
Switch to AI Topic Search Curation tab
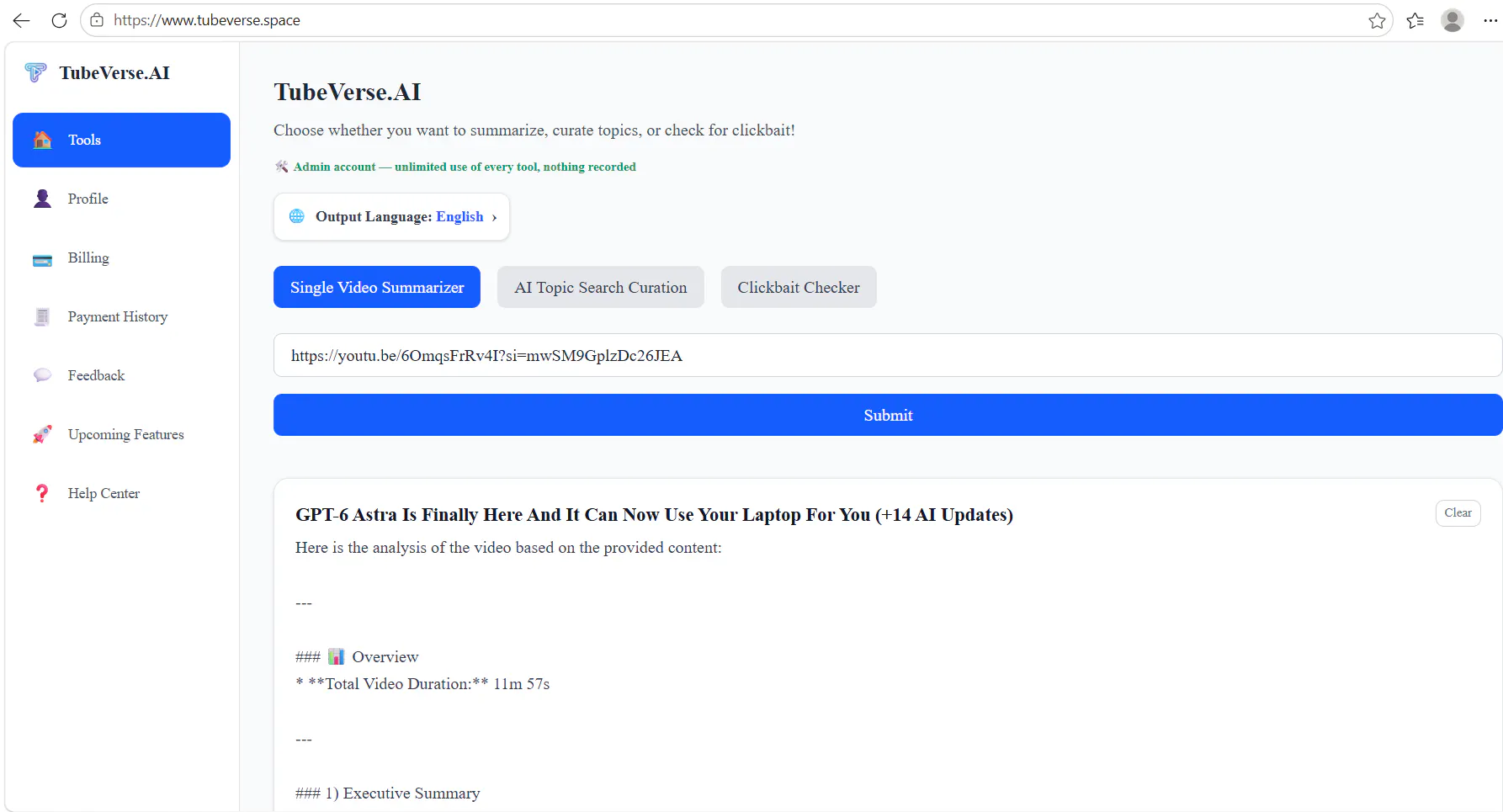601,287
